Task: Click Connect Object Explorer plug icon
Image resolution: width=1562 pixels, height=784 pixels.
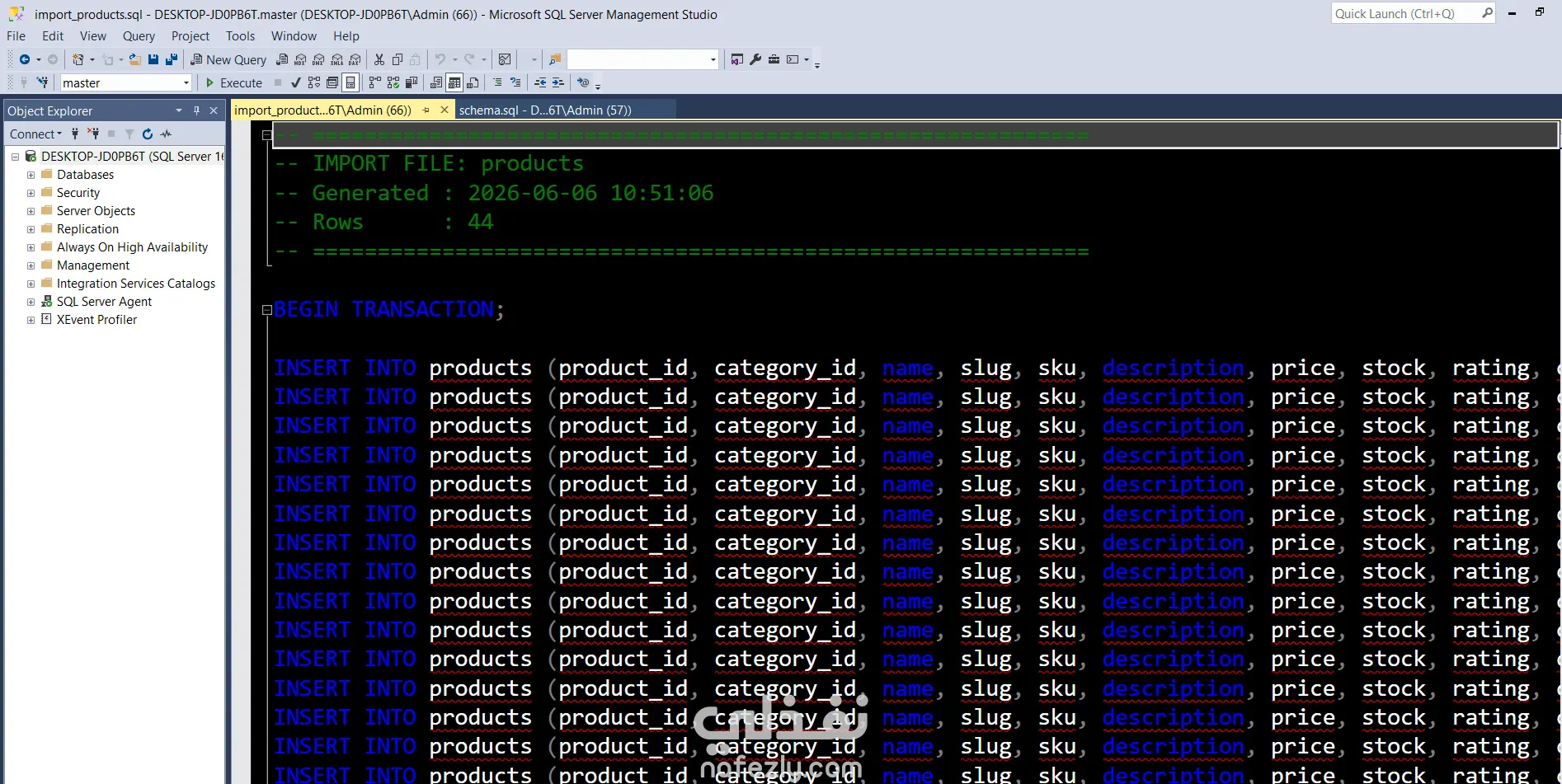Action: pyautogui.click(x=75, y=134)
